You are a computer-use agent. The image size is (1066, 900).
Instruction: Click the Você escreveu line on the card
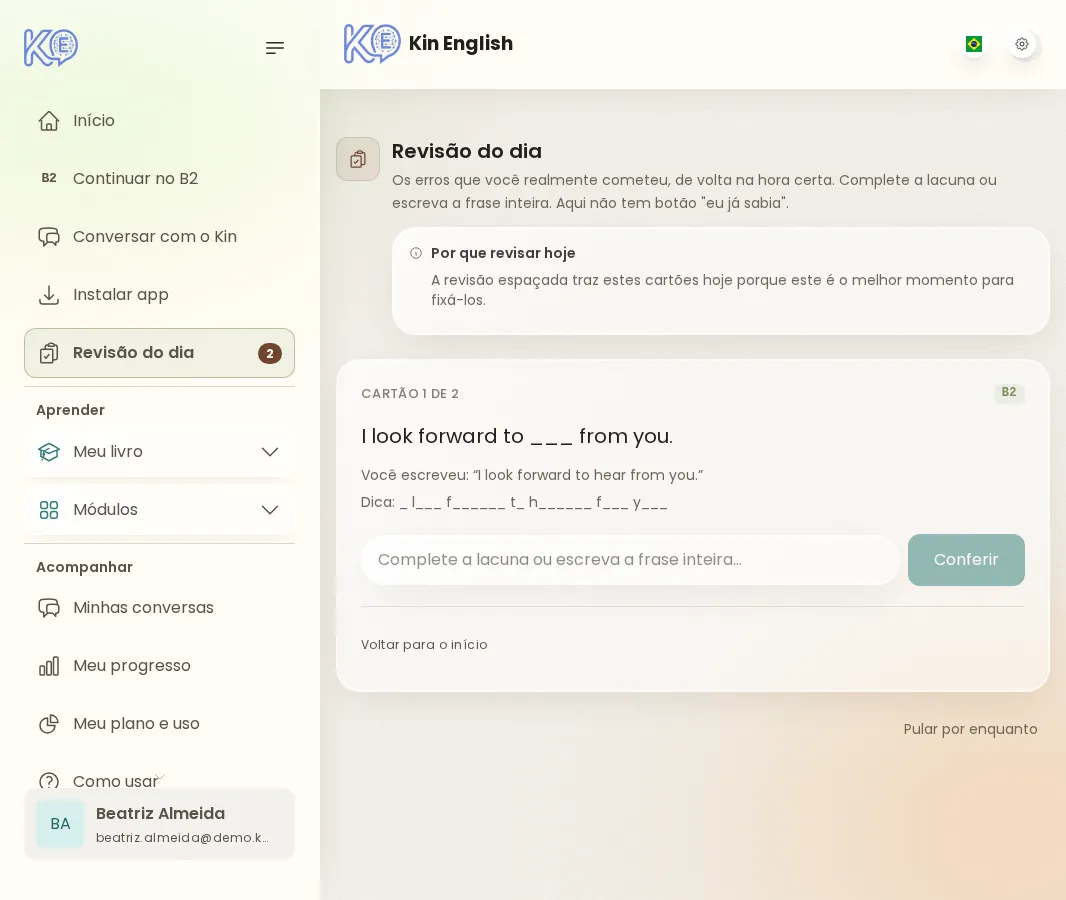532,475
